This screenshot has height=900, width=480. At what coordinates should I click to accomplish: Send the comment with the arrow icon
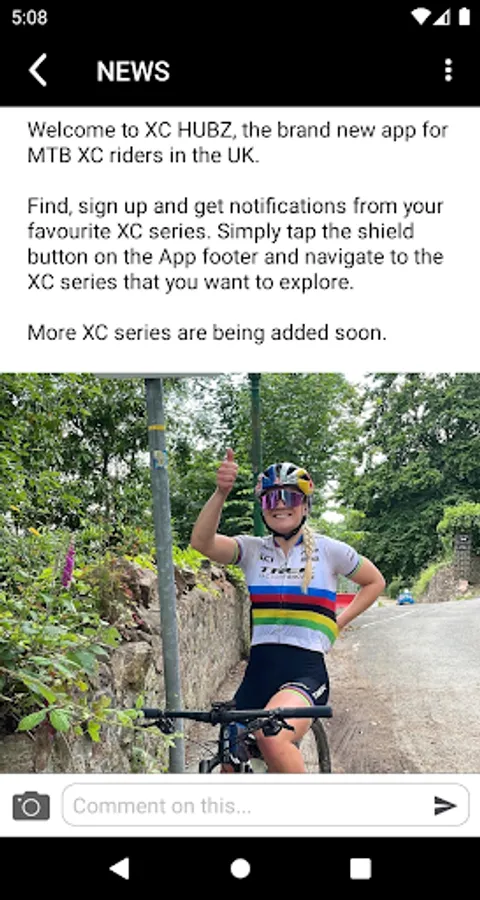point(445,806)
